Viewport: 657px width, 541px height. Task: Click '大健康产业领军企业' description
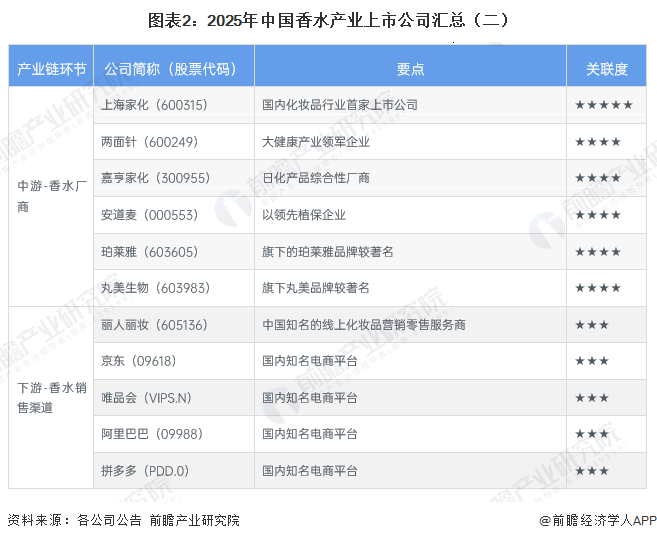click(316, 142)
